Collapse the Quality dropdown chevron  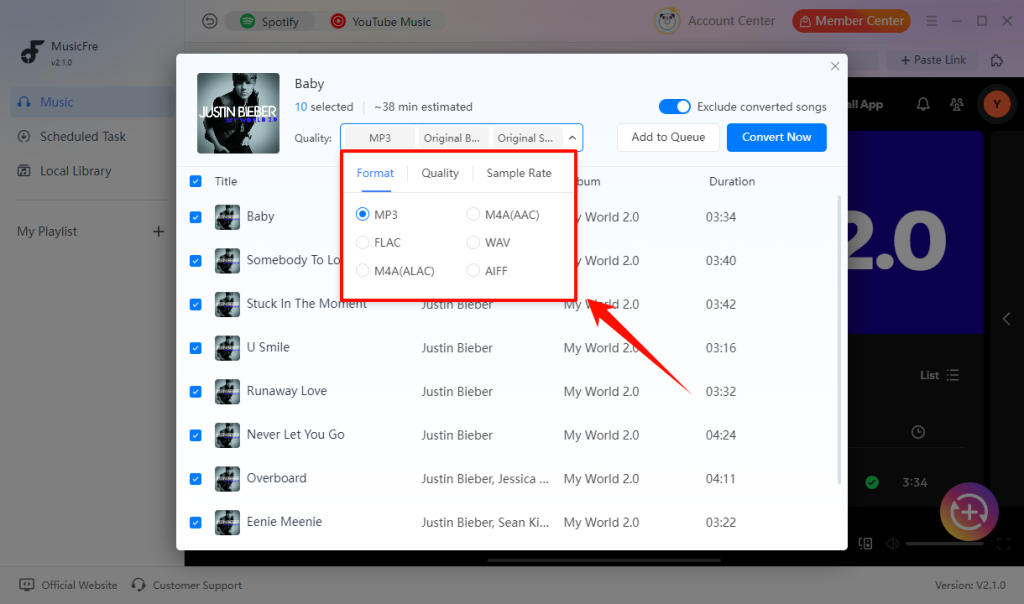(572, 138)
